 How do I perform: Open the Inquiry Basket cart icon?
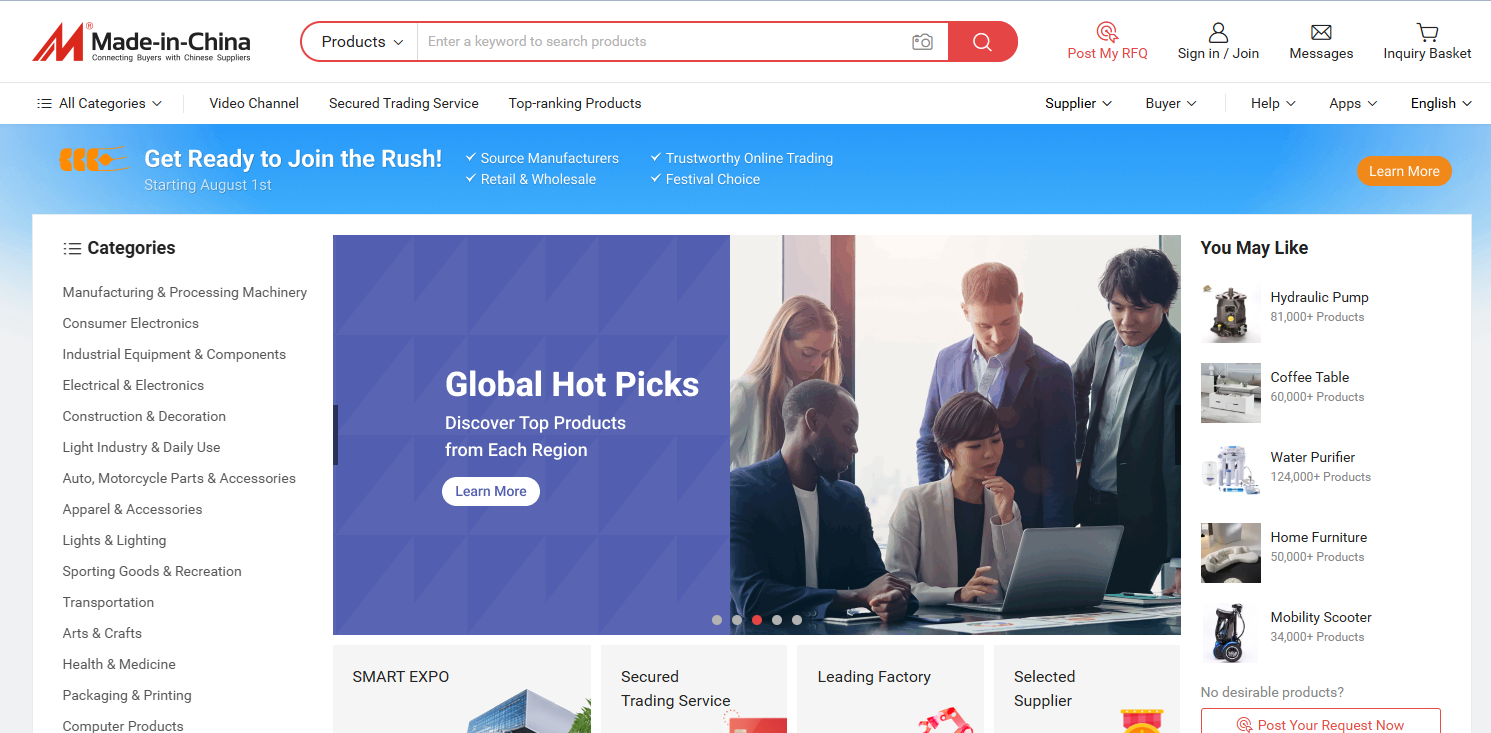click(1427, 32)
